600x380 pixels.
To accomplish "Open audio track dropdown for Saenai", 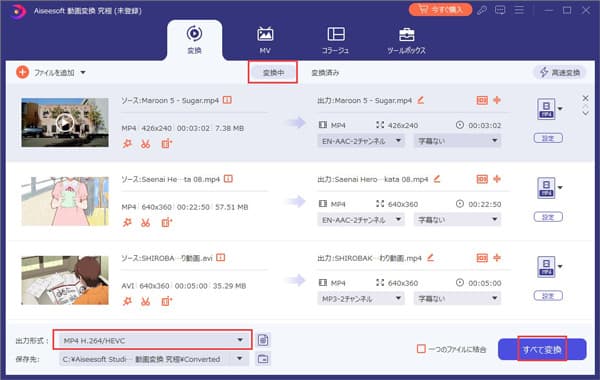I will pos(361,220).
